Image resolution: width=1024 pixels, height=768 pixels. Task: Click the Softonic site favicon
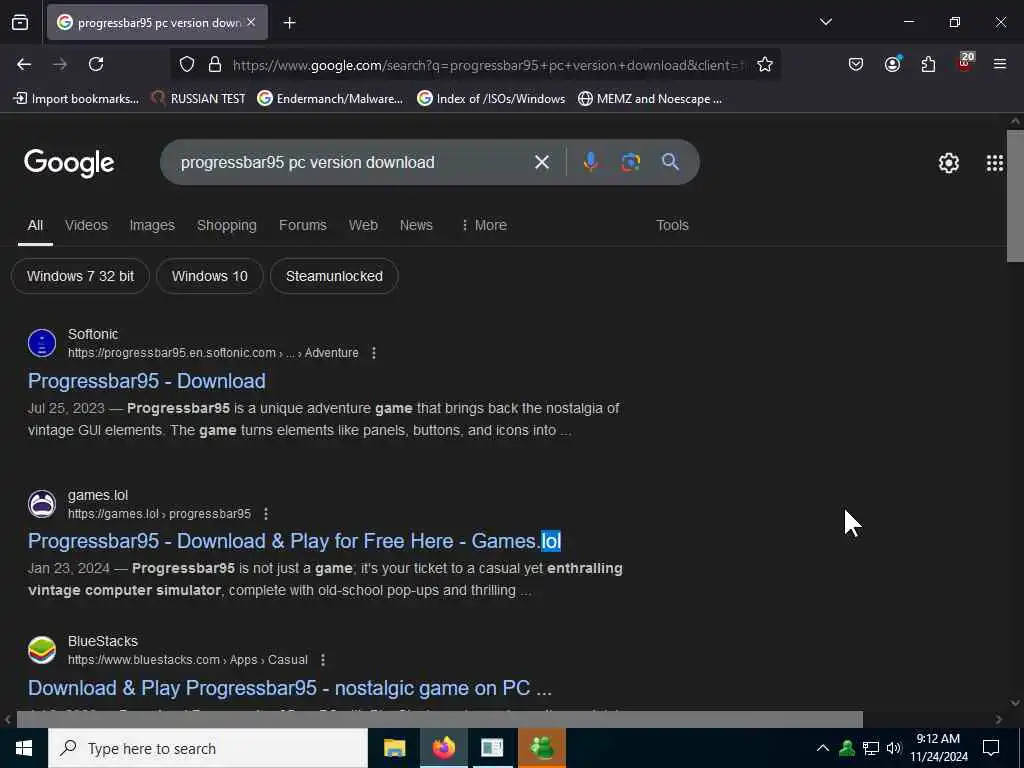tap(42, 344)
